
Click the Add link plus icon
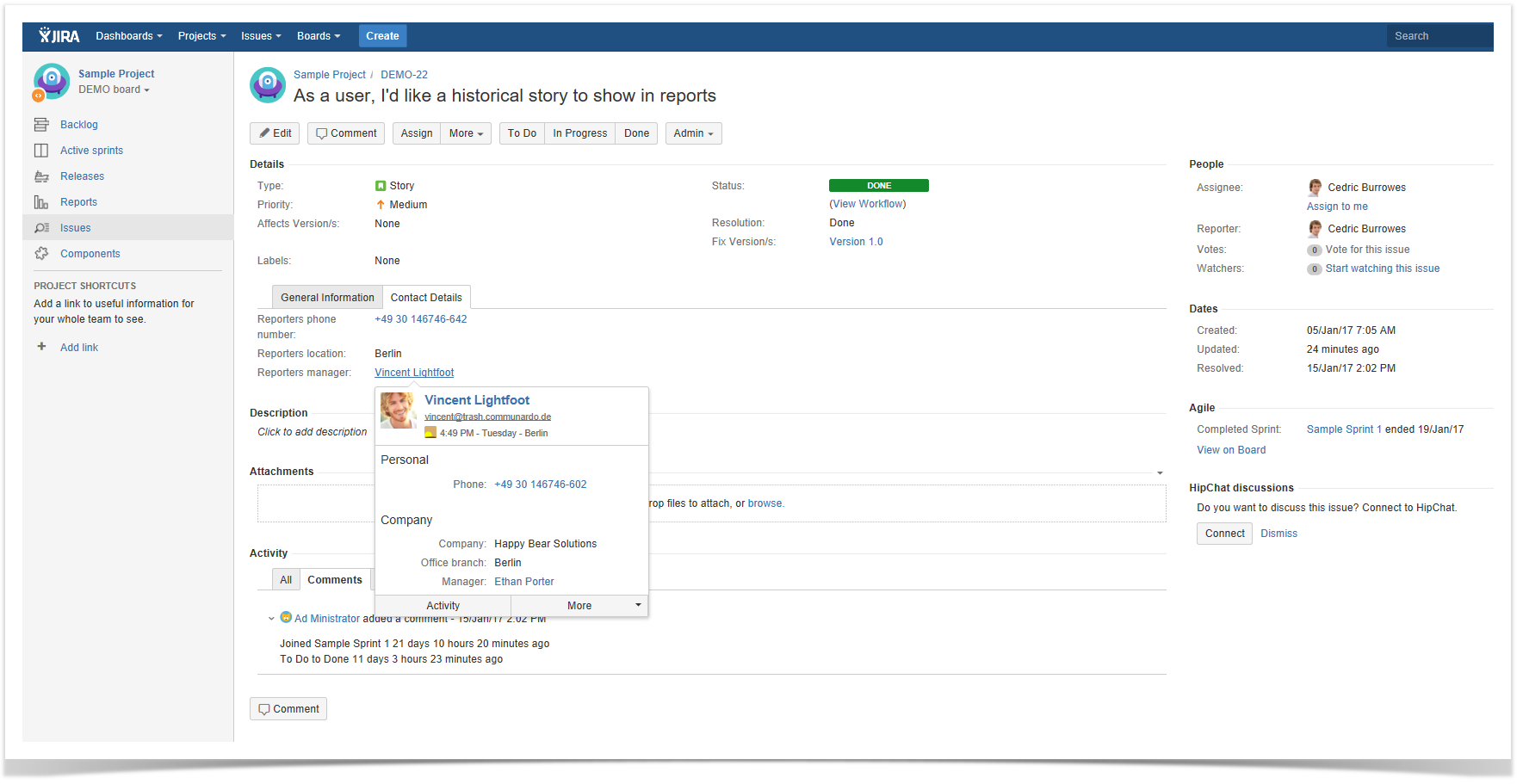coord(41,347)
